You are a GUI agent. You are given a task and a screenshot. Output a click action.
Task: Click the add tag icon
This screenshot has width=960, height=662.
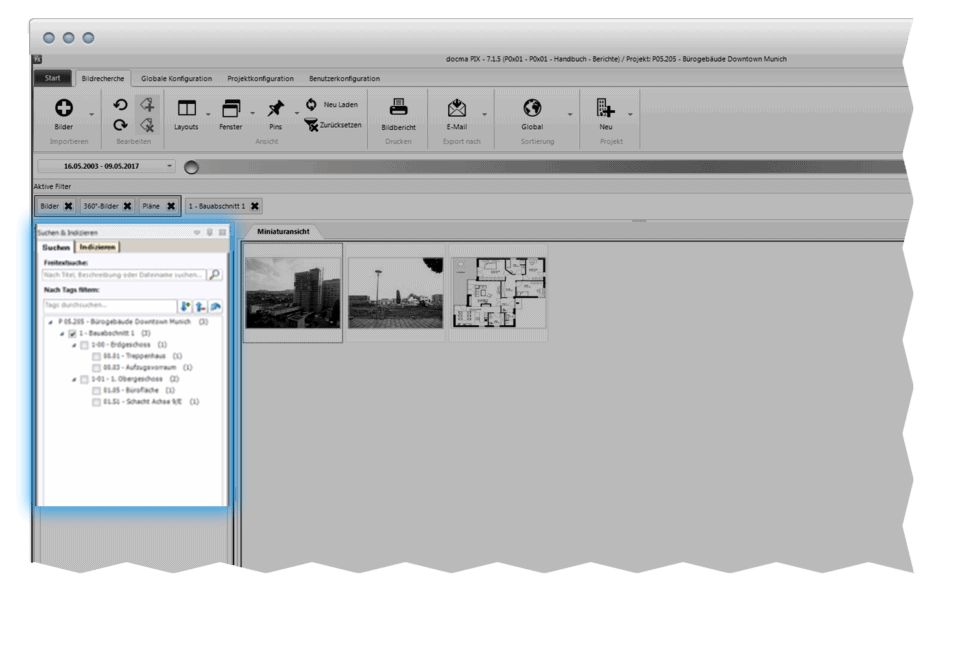(147, 105)
